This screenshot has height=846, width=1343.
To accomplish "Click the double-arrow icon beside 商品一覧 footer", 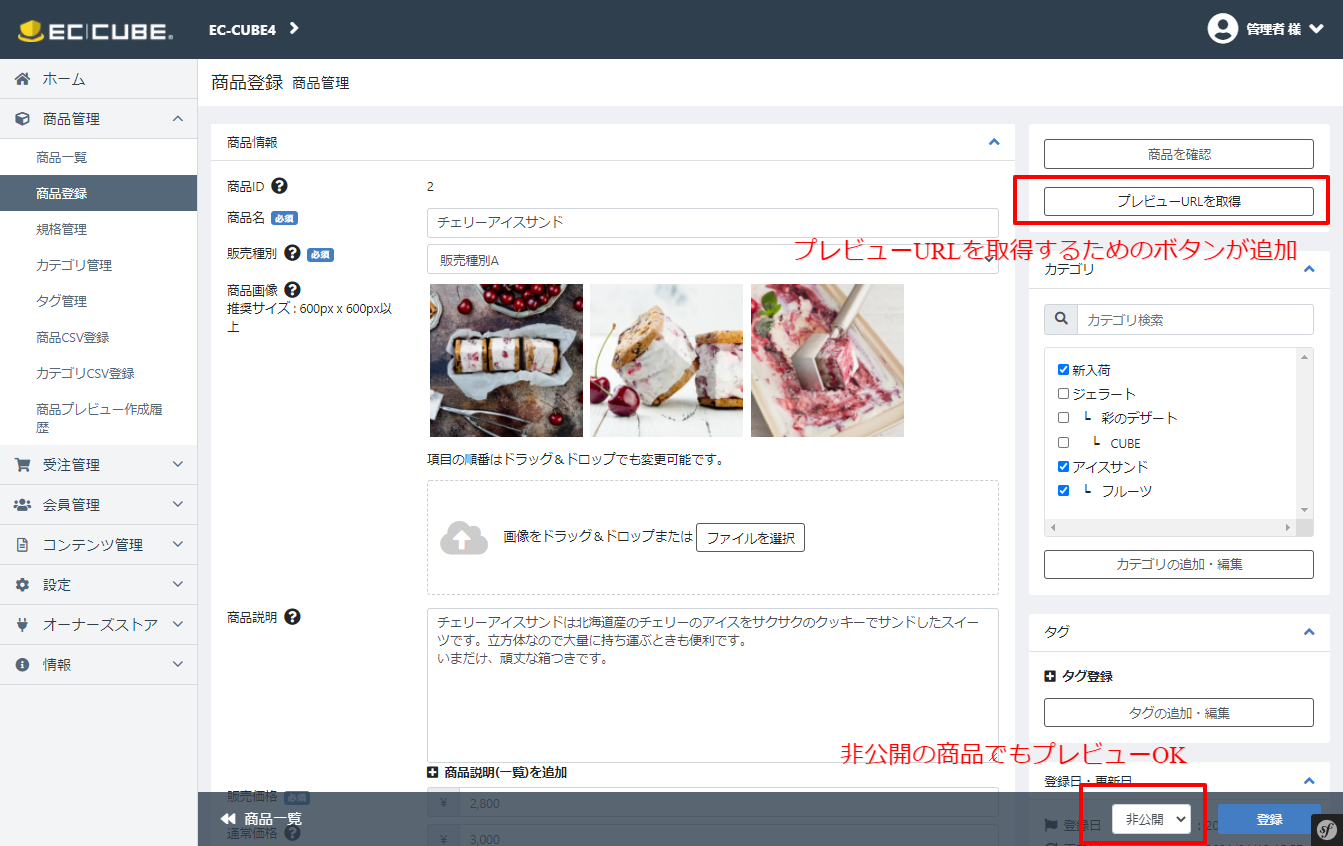I will coord(228,819).
